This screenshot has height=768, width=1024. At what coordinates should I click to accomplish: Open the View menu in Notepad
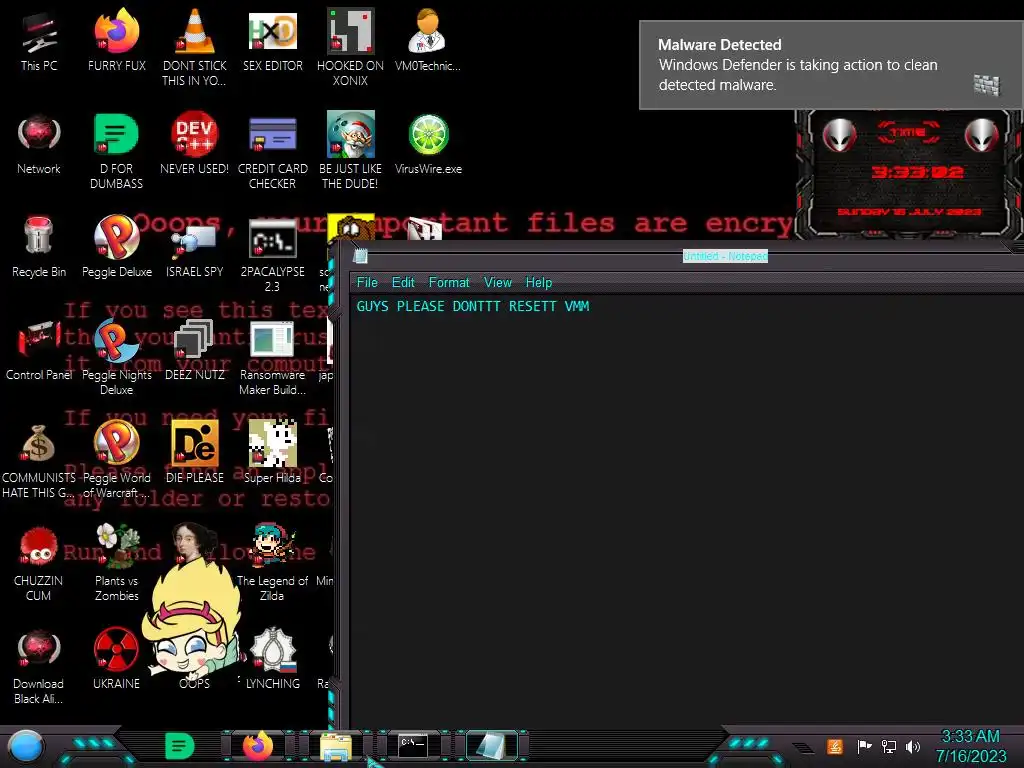[498, 282]
